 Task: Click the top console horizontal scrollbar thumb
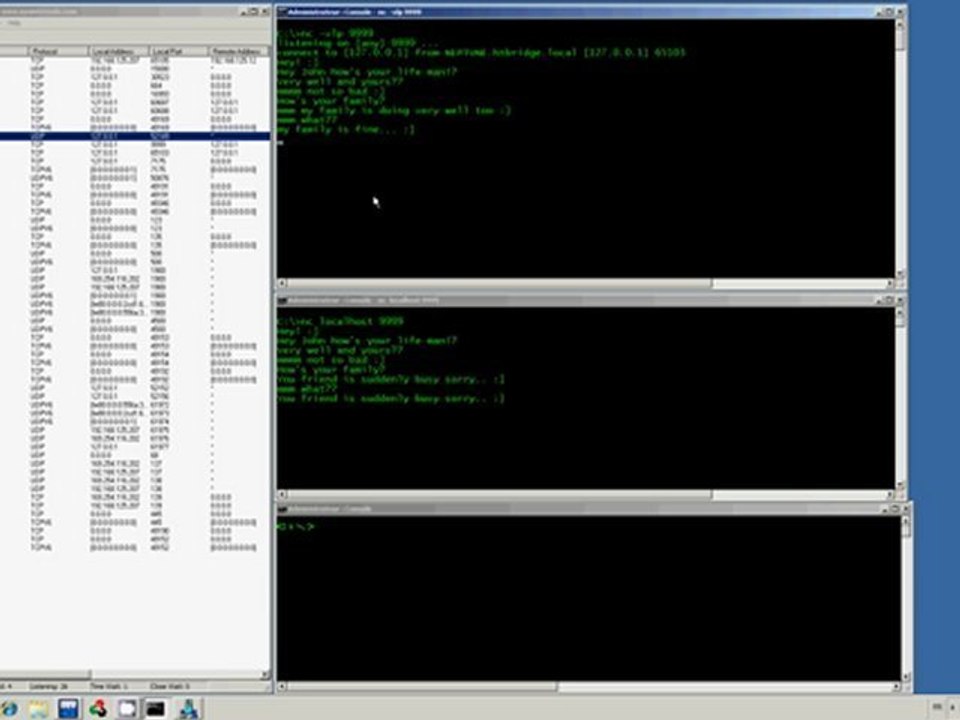(x=499, y=283)
